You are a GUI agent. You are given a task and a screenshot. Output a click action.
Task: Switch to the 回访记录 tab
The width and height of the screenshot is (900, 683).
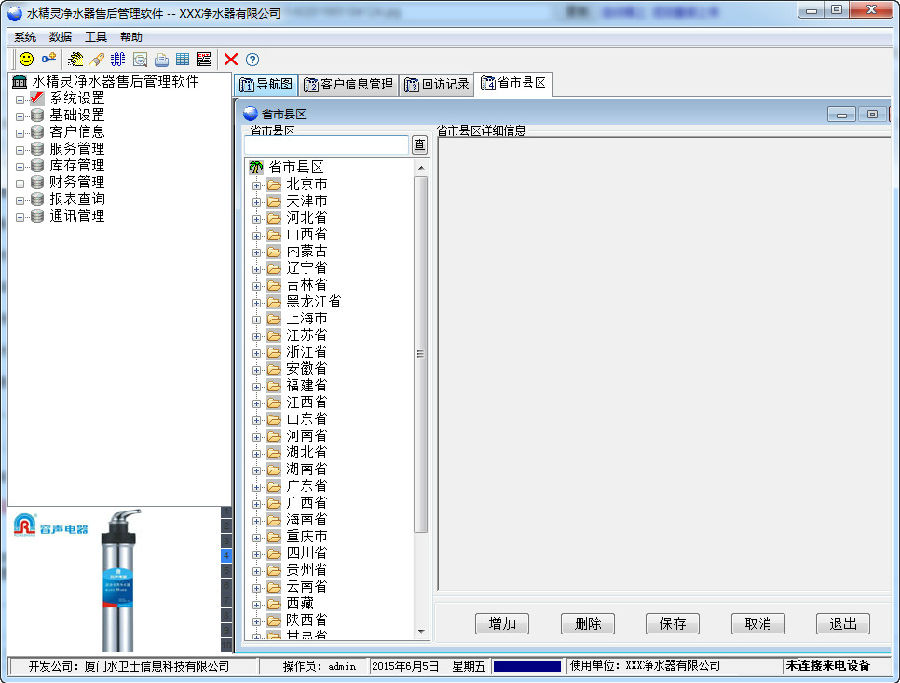pyautogui.click(x=437, y=84)
